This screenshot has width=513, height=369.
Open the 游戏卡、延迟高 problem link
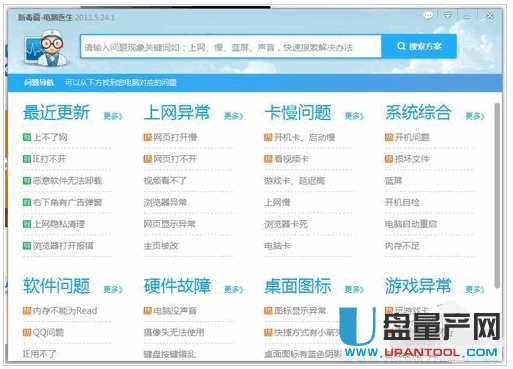click(294, 181)
